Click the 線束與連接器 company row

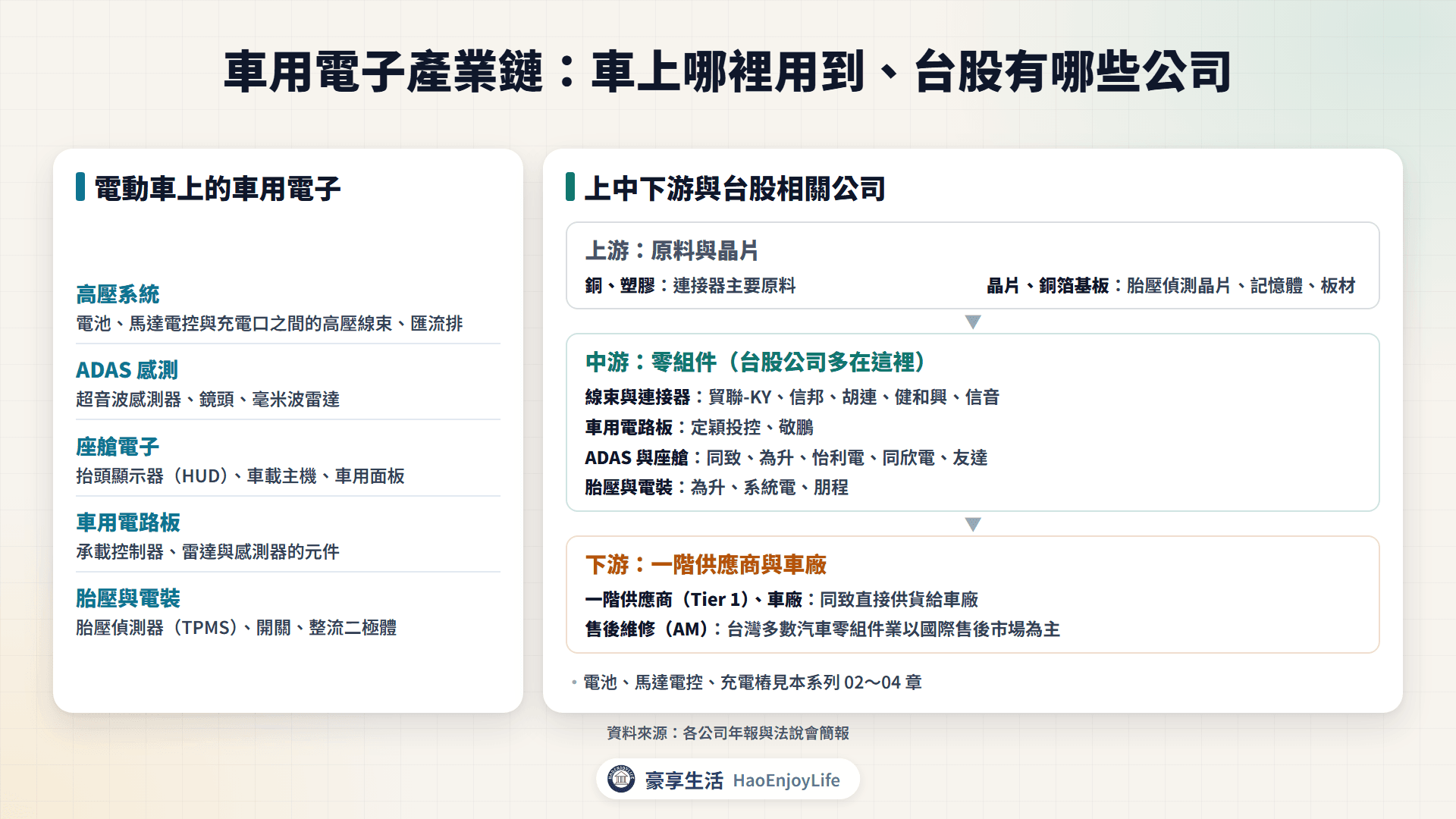point(792,397)
